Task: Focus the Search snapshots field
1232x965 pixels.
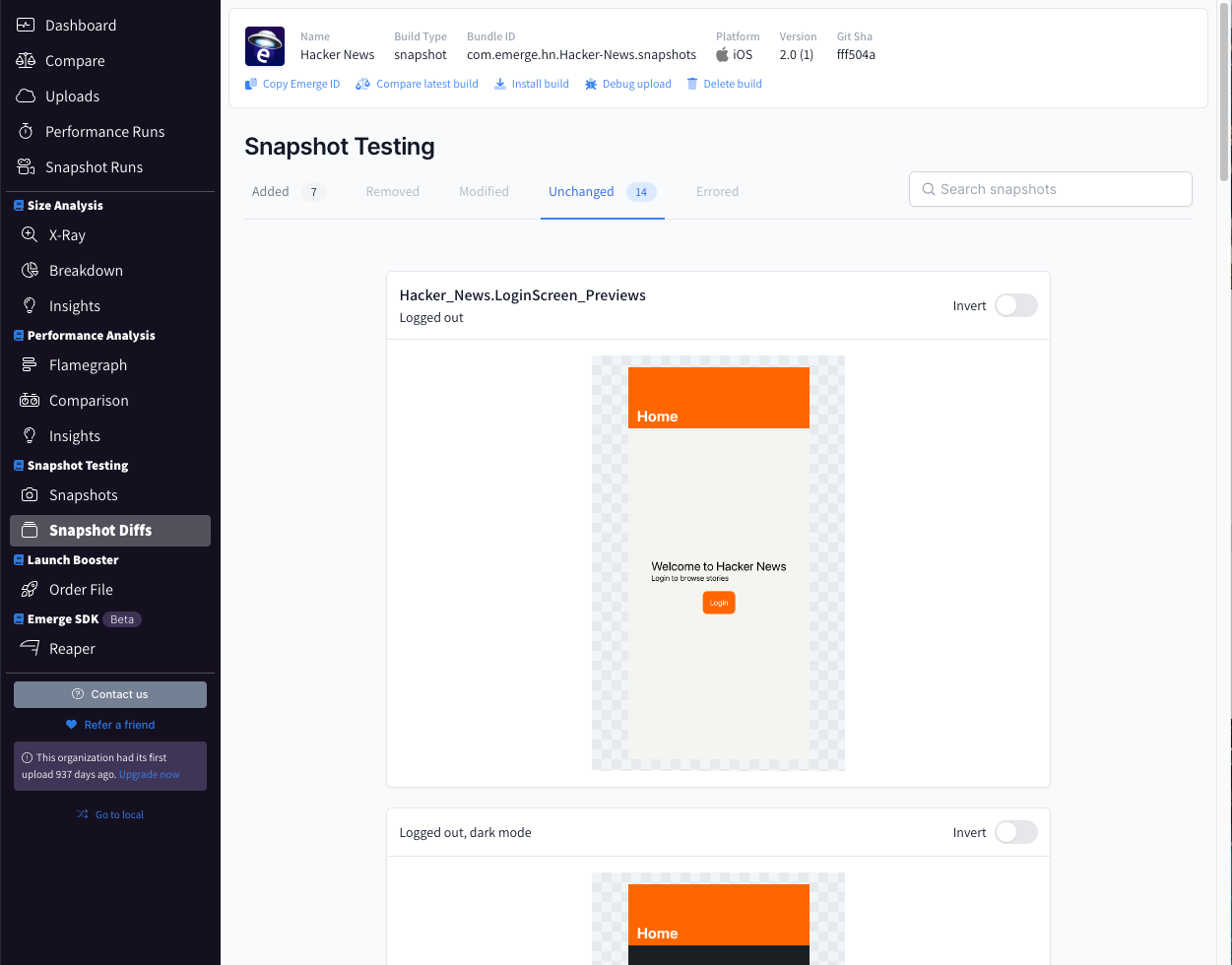Action: point(1051,189)
